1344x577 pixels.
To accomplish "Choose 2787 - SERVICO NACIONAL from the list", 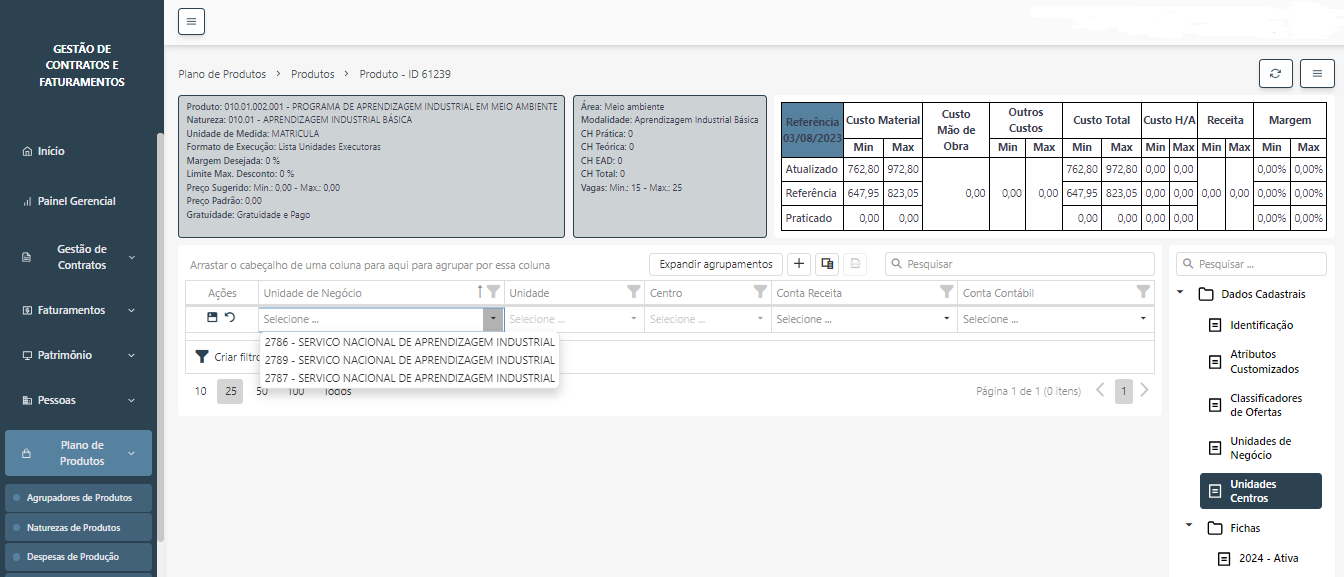I will pyautogui.click(x=409, y=378).
